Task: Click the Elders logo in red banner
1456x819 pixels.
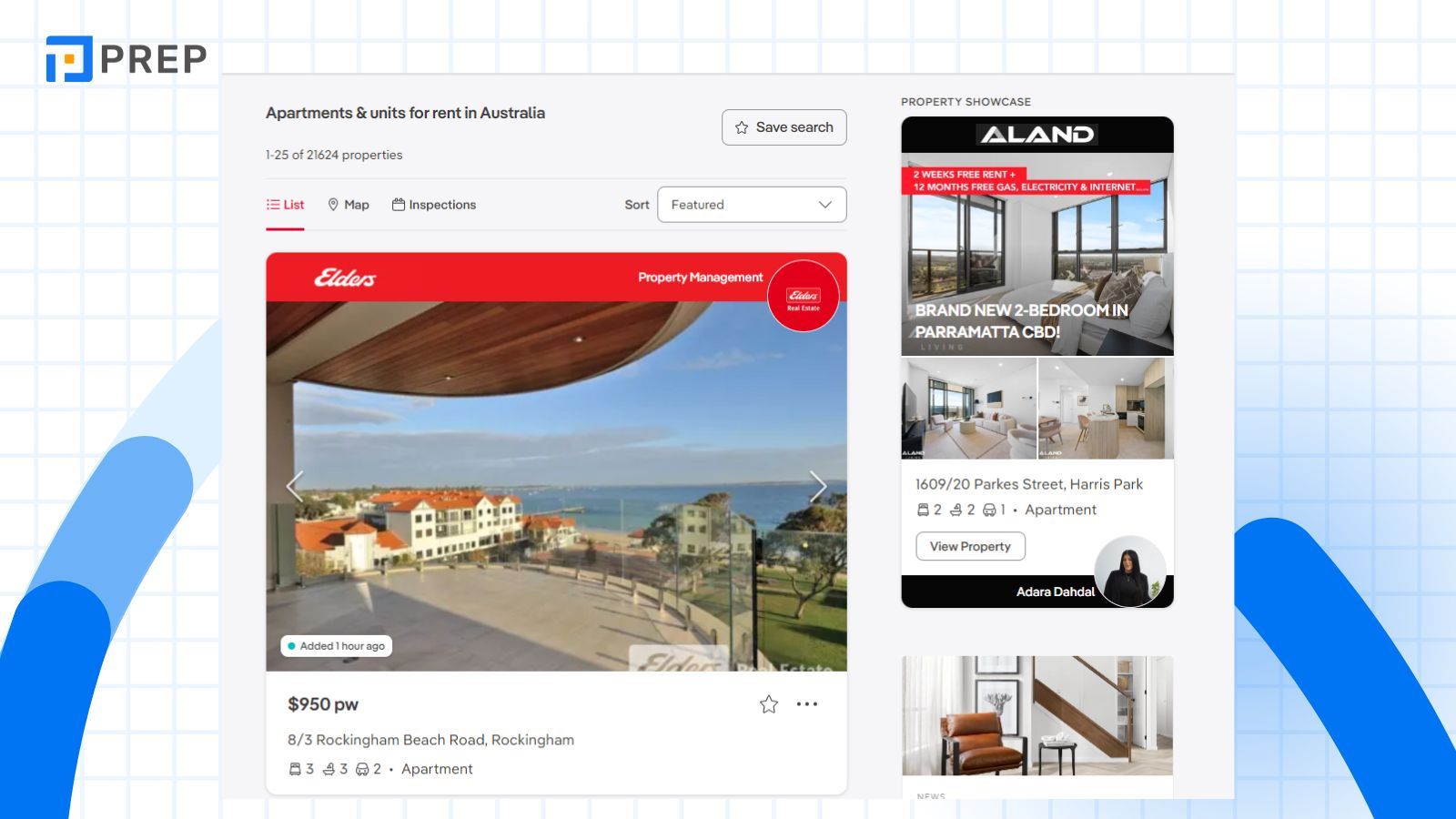Action: (x=345, y=278)
